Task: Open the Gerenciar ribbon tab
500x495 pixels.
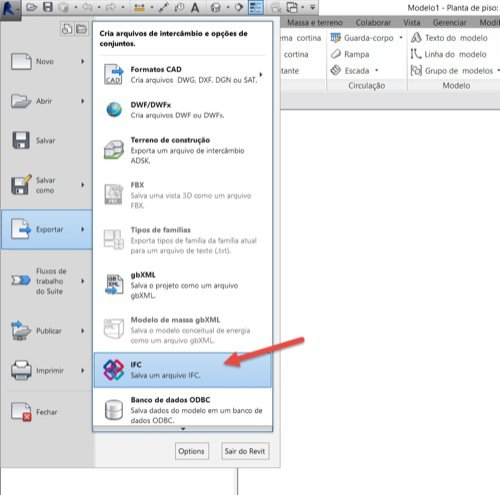Action: tap(449, 23)
